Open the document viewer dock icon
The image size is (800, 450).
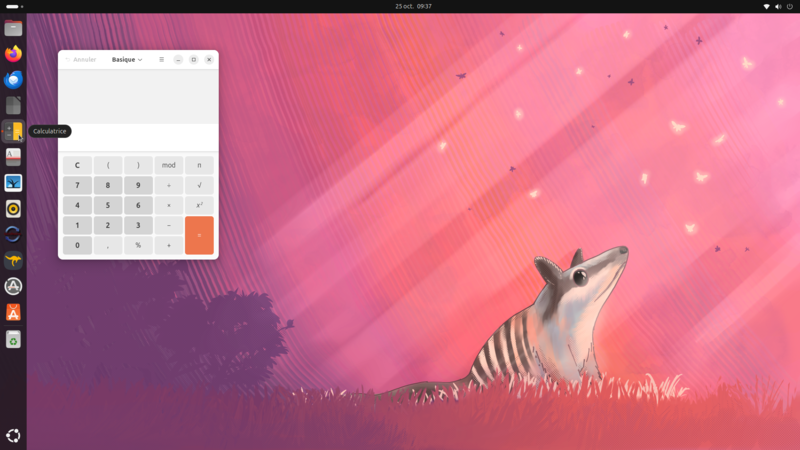pyautogui.click(x=13, y=157)
